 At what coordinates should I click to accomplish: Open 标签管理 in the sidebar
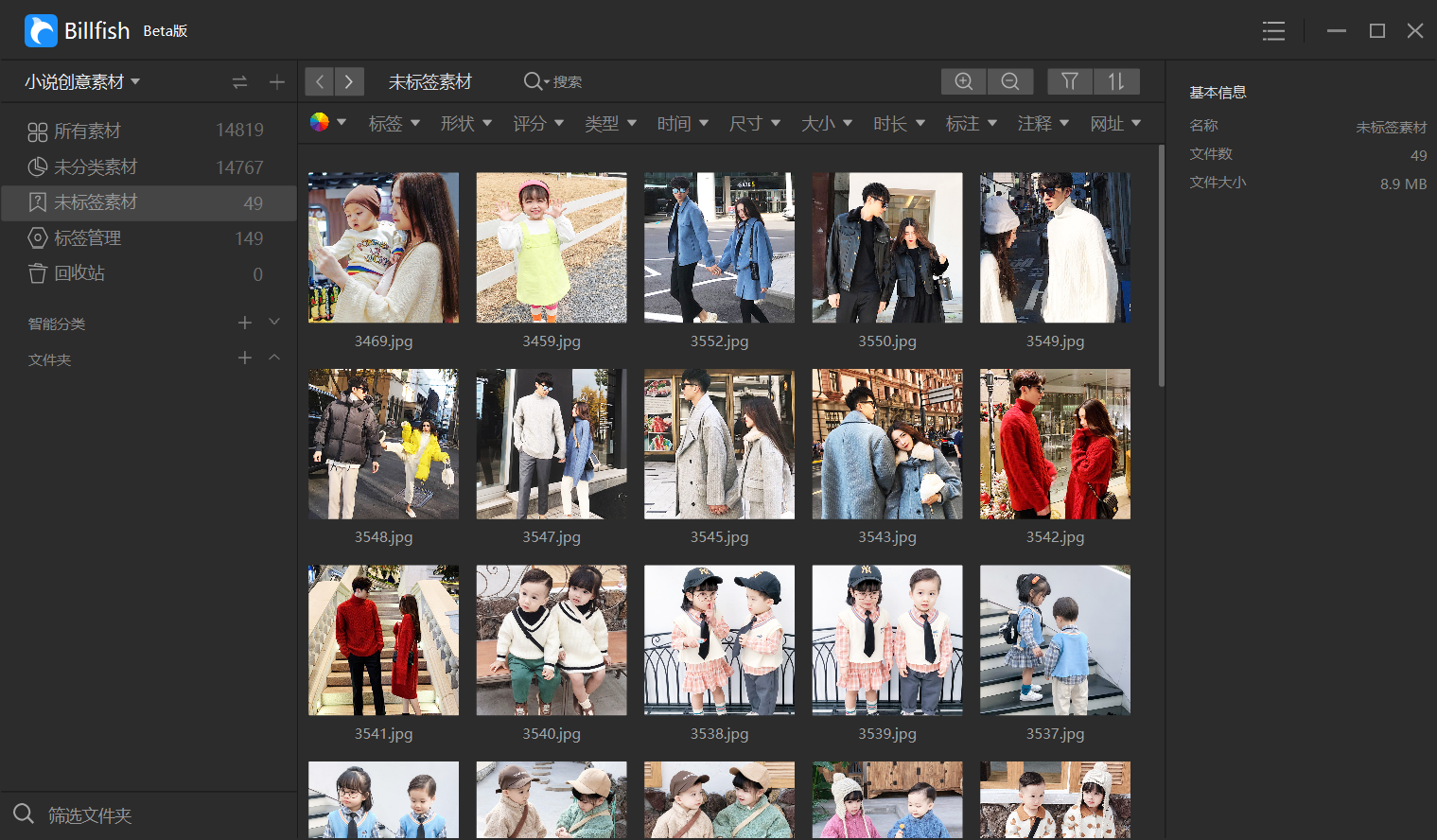[149, 238]
